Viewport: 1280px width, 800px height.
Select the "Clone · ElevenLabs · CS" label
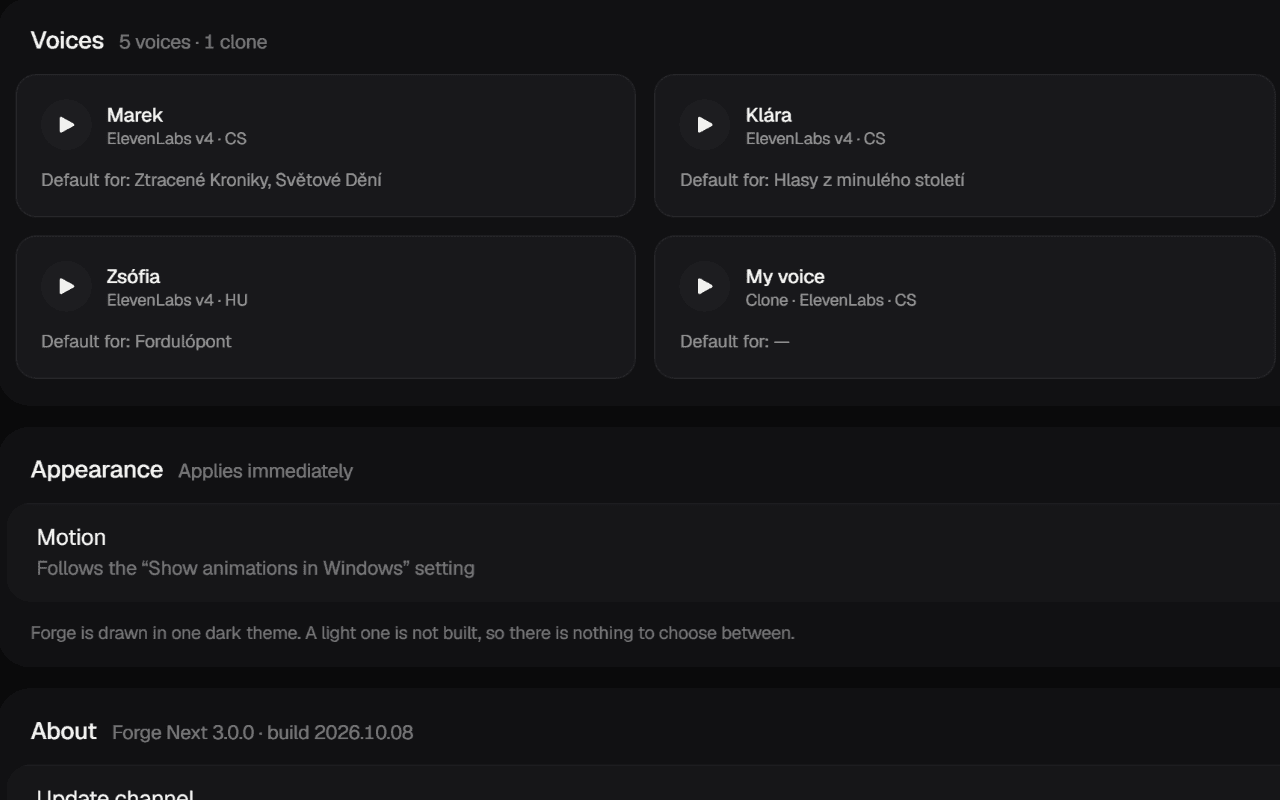[831, 300]
